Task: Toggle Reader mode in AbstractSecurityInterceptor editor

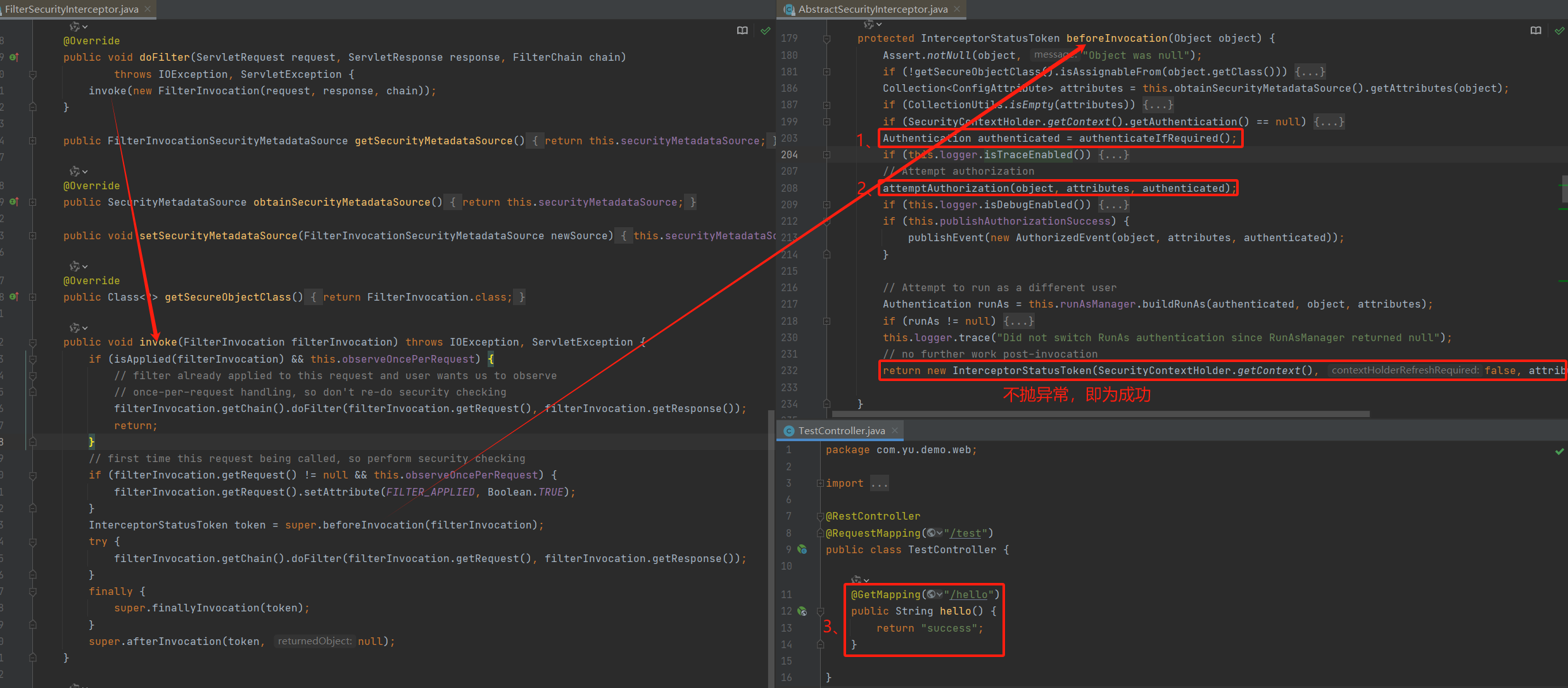Action: click(1536, 30)
